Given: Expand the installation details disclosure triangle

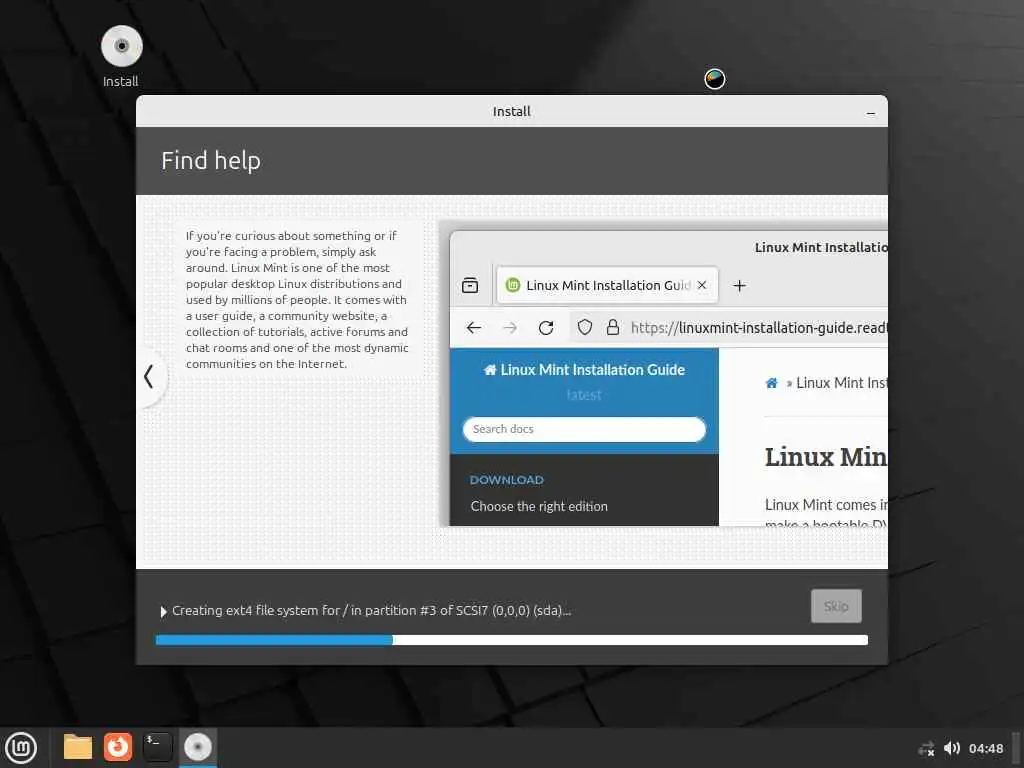Looking at the screenshot, I should point(163,611).
